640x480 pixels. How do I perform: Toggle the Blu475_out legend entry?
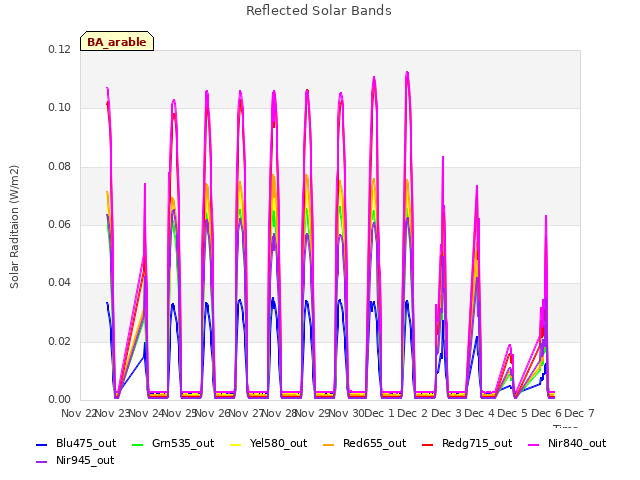pos(76,443)
